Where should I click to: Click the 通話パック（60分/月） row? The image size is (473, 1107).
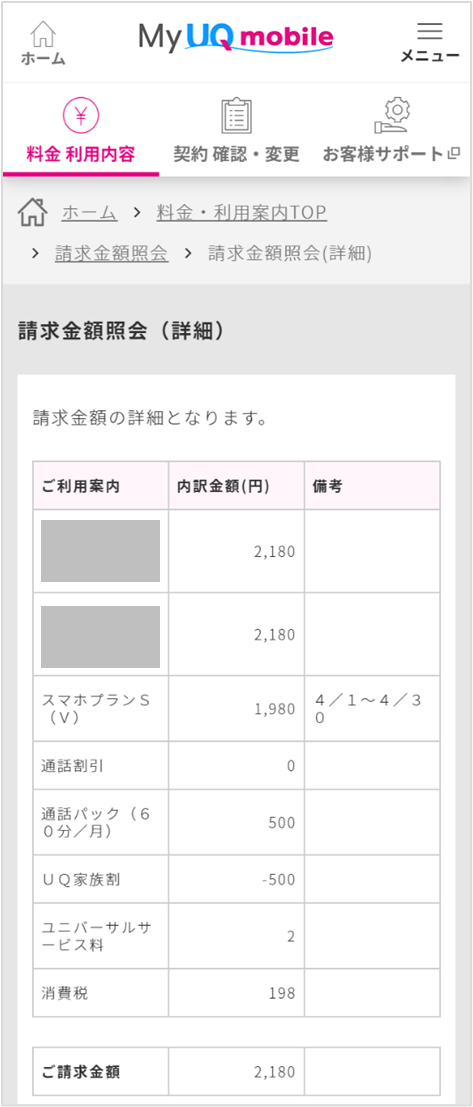[236, 822]
